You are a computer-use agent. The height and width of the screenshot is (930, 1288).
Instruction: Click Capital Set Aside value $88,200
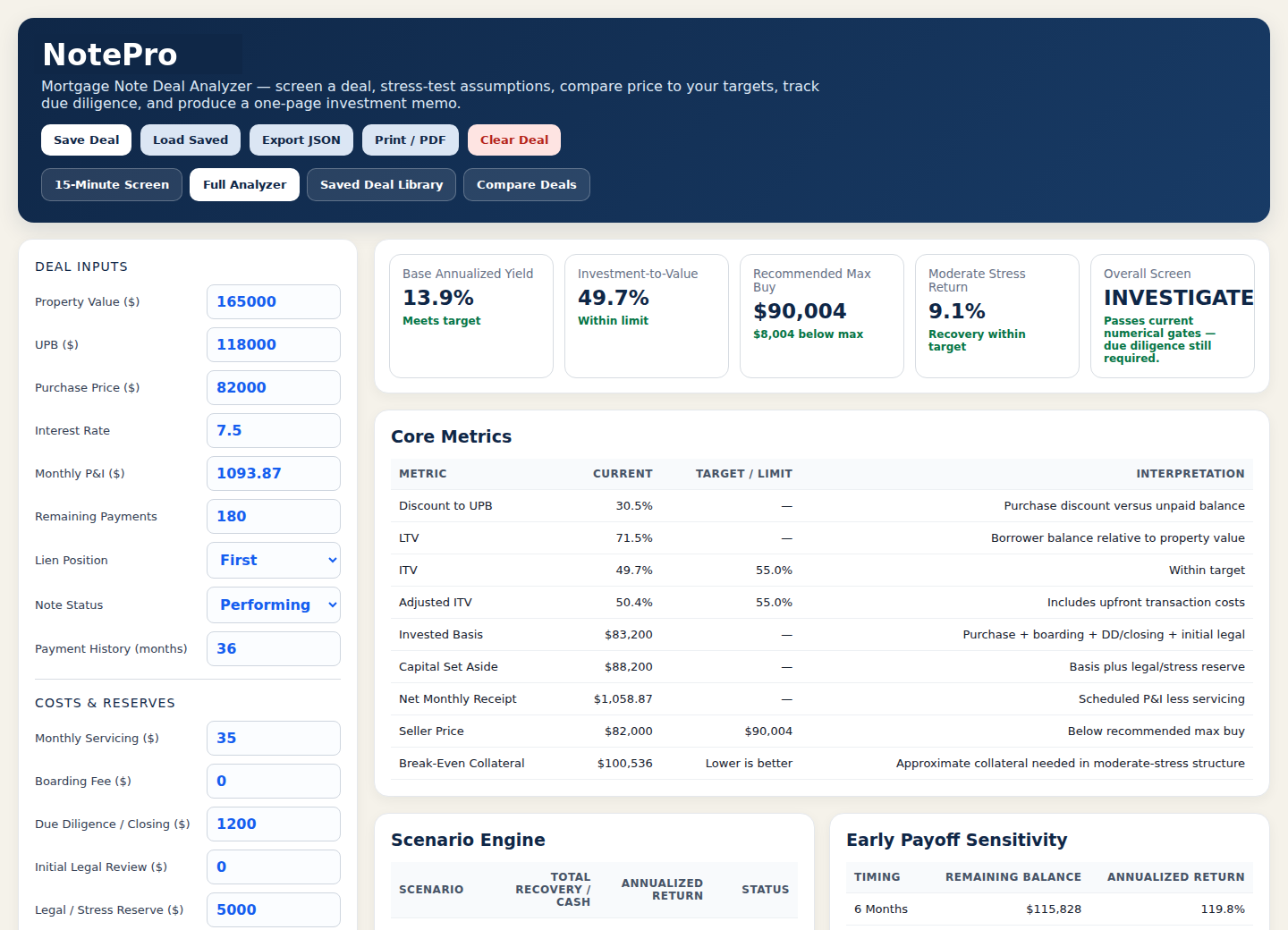629,667
